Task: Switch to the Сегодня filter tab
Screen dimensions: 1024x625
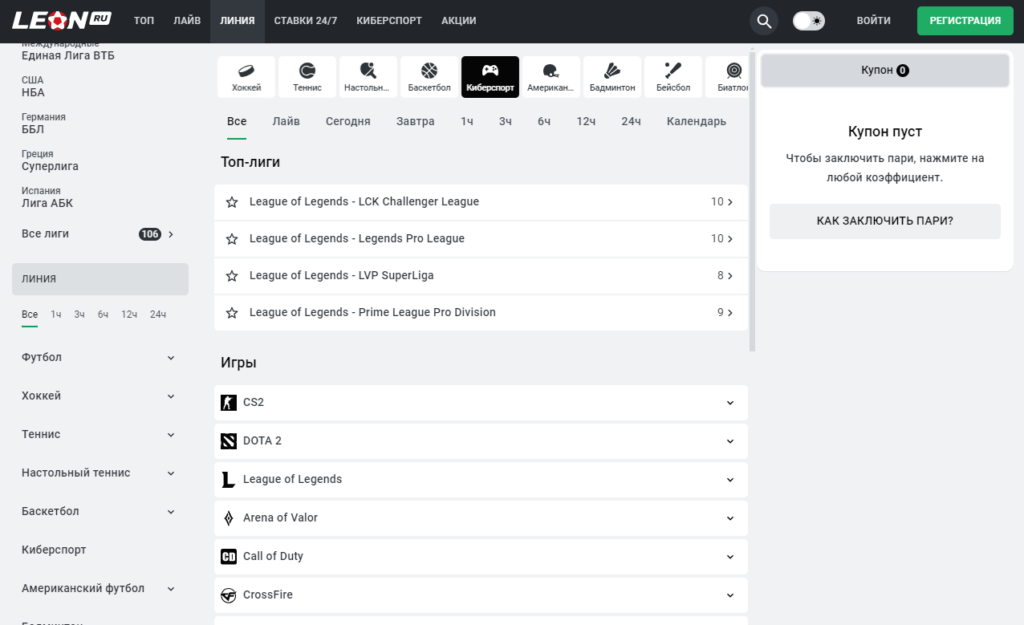Action: pyautogui.click(x=348, y=121)
